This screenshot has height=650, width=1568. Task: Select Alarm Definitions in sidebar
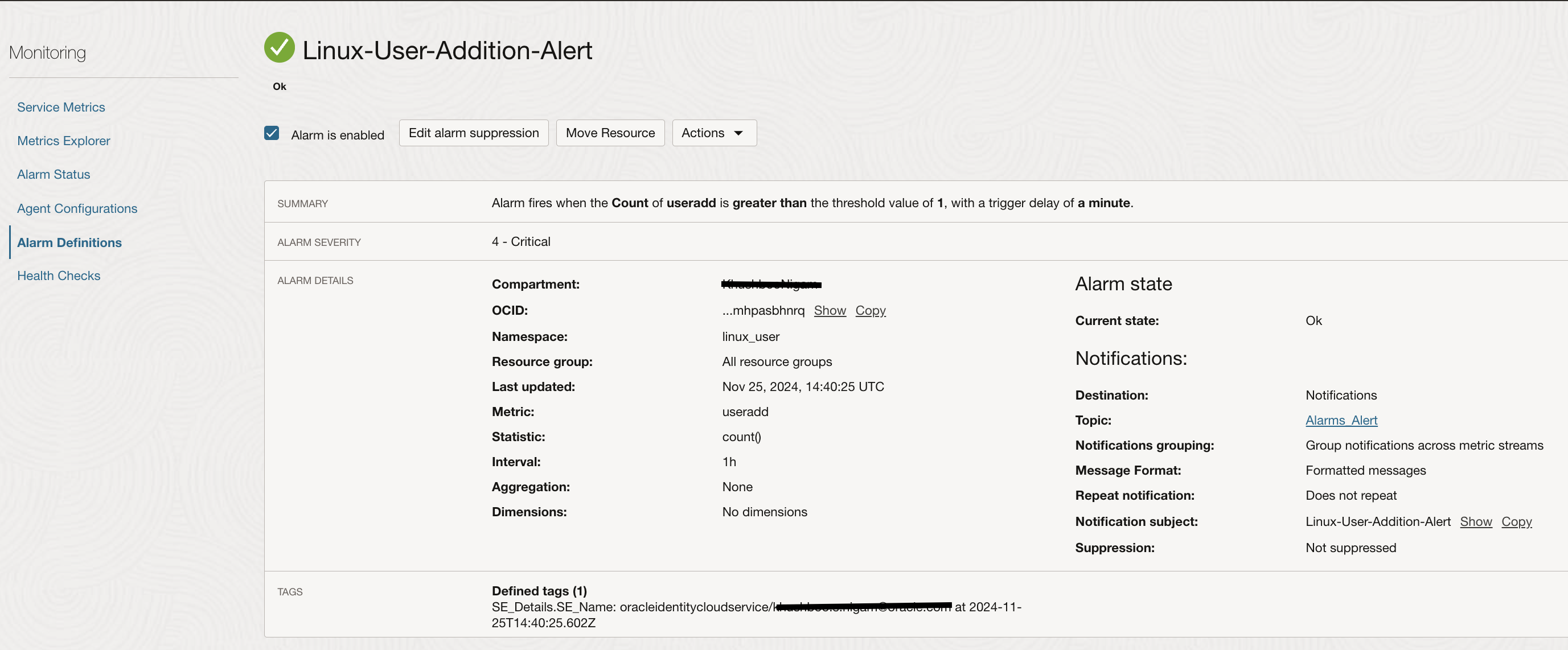pyautogui.click(x=69, y=242)
